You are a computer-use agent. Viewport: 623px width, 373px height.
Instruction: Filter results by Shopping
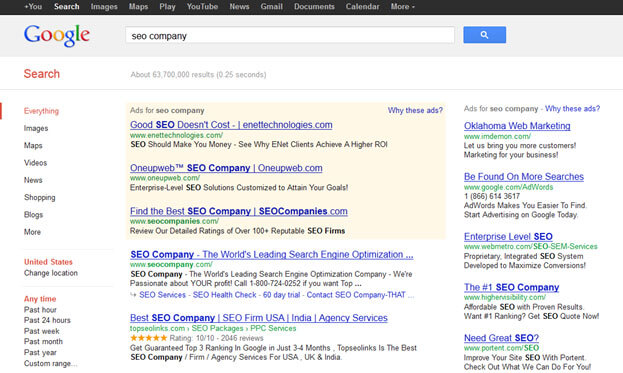point(40,197)
